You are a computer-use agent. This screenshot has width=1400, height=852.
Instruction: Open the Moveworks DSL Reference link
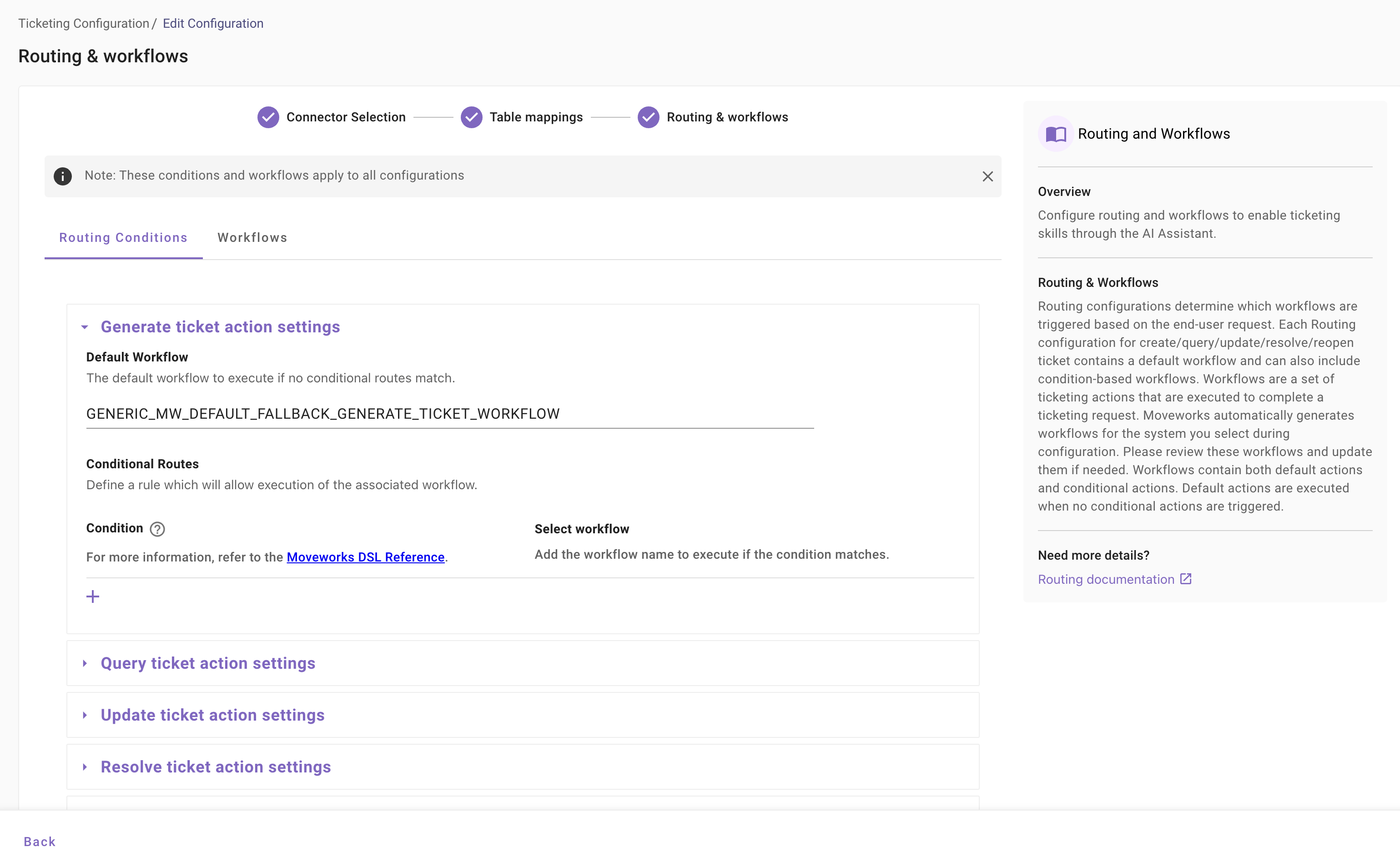365,557
